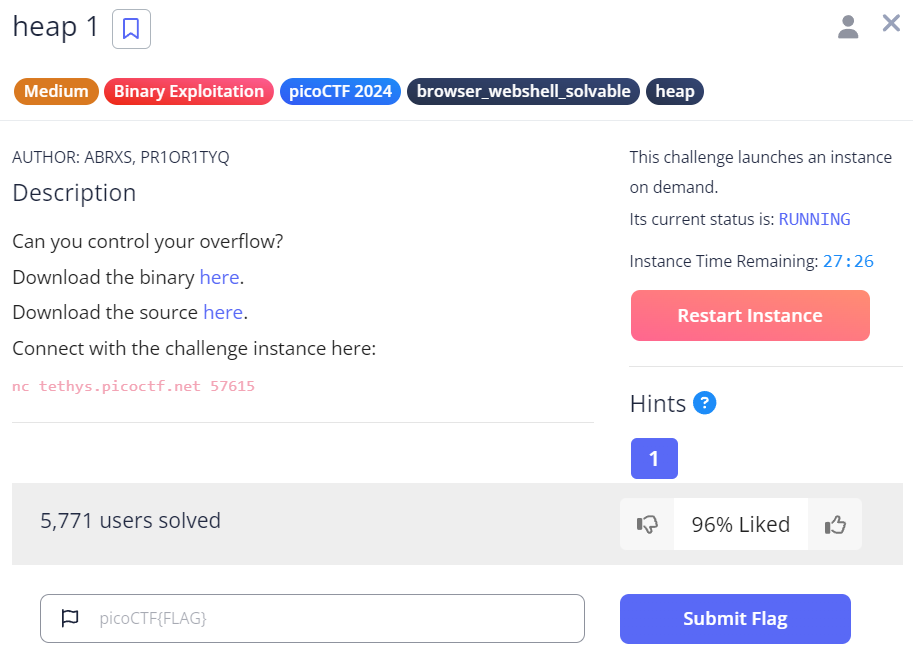Click the 96% Liked rating label

click(740, 524)
